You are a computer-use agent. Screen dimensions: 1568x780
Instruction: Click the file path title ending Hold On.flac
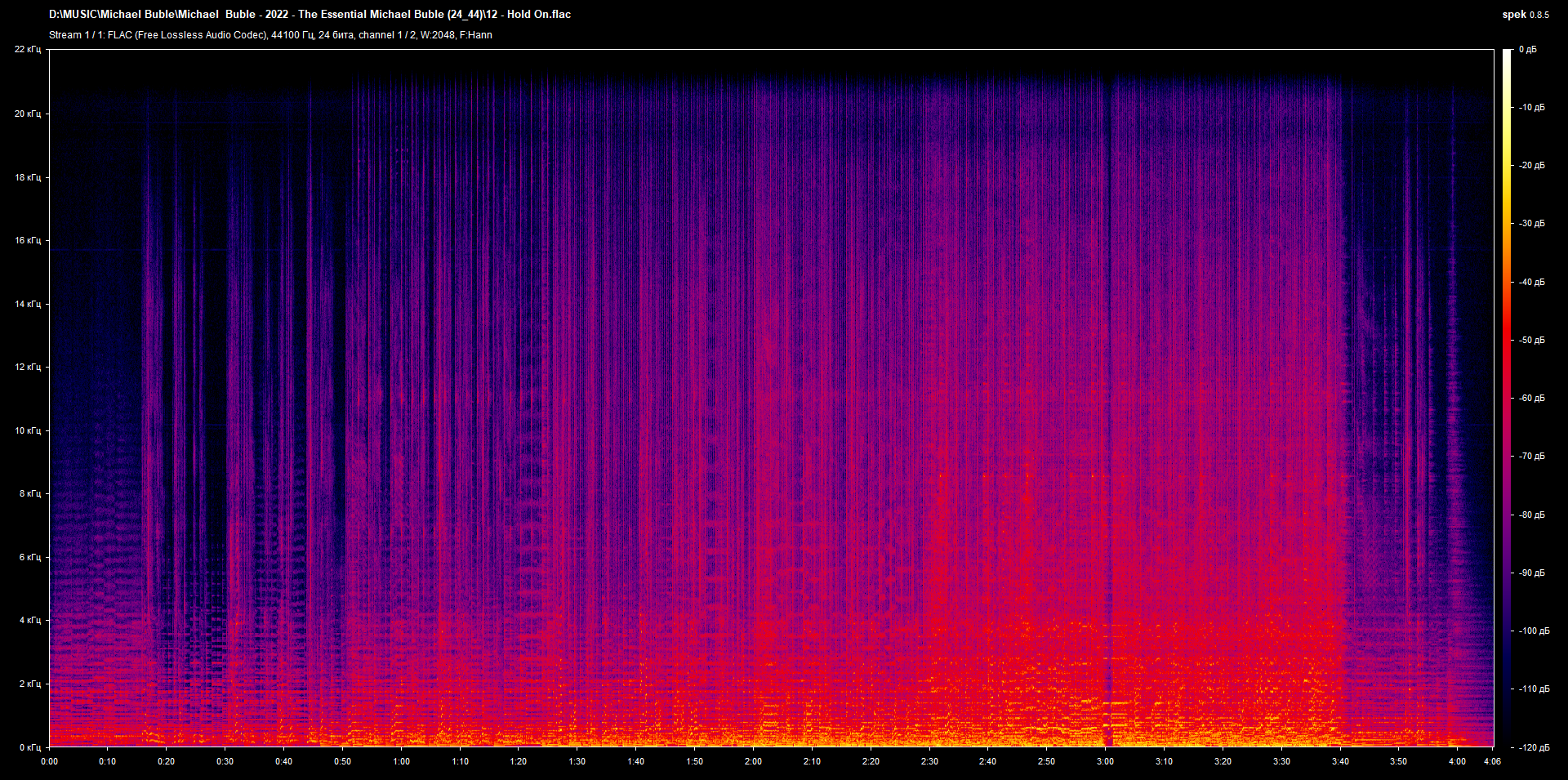(310, 15)
